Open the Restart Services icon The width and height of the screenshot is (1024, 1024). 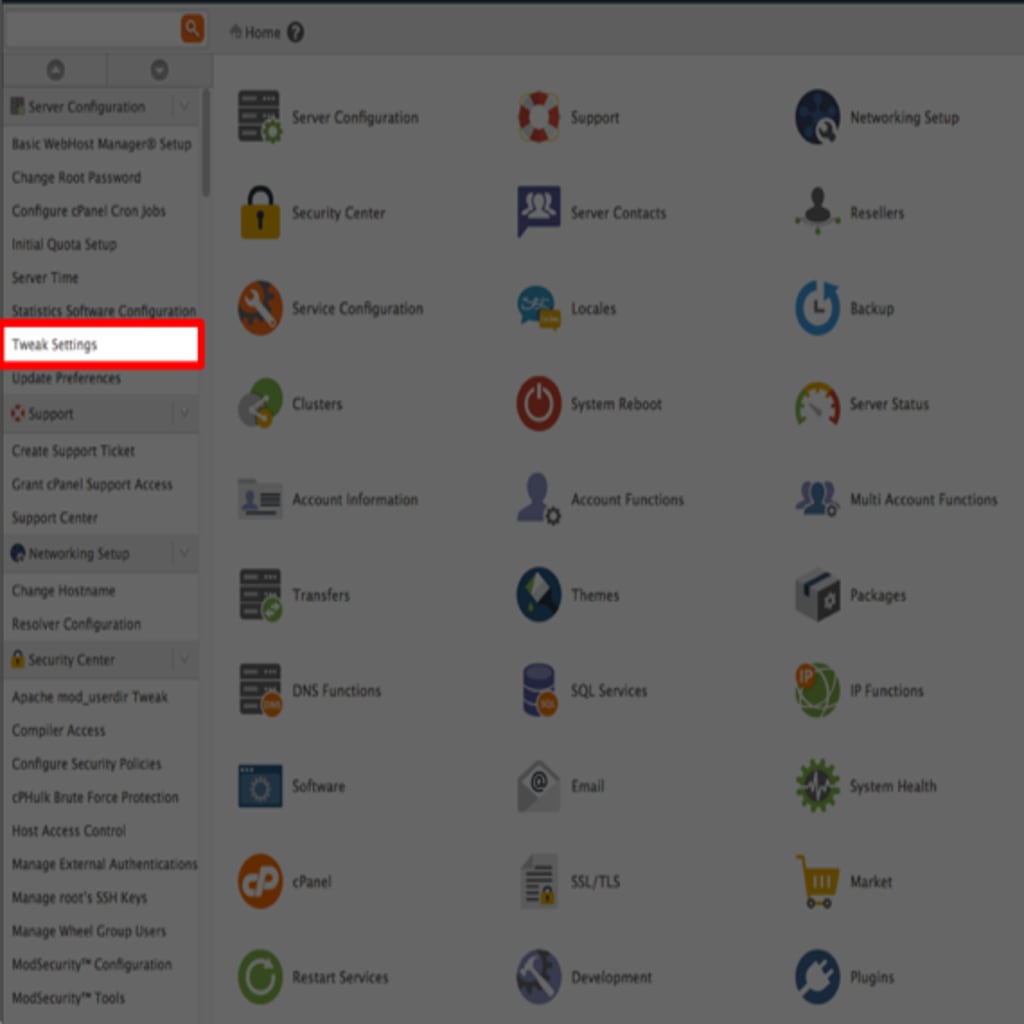(260, 977)
